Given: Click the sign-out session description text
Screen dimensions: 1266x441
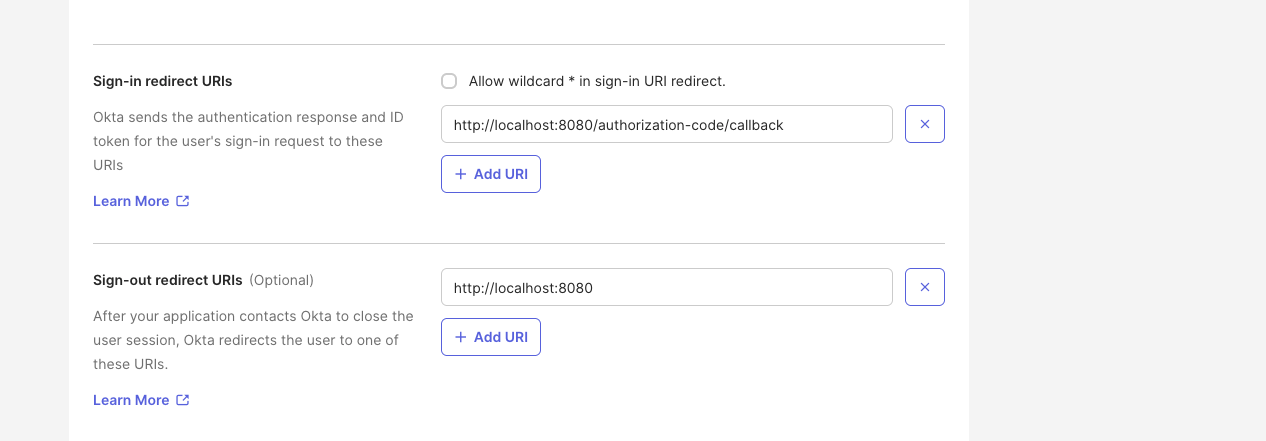Looking at the screenshot, I should click(252, 340).
